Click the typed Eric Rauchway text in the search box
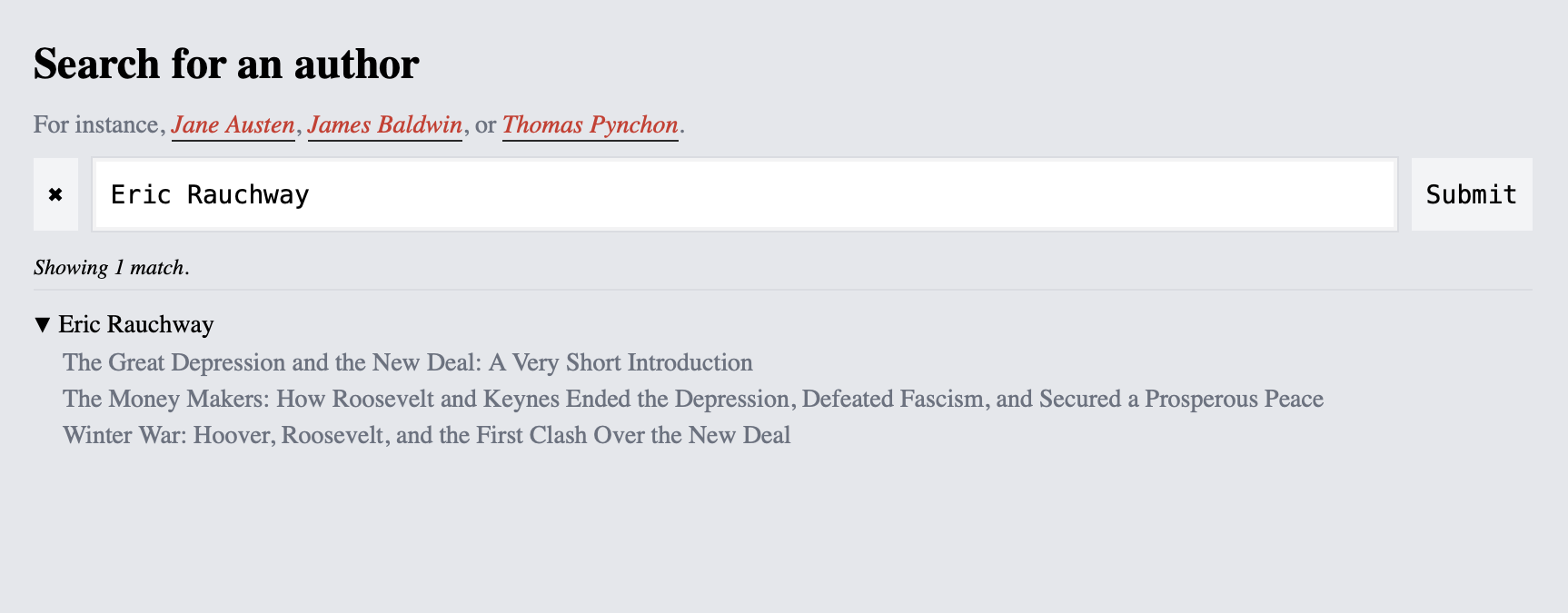Viewport: 1568px width, 613px height. click(210, 194)
